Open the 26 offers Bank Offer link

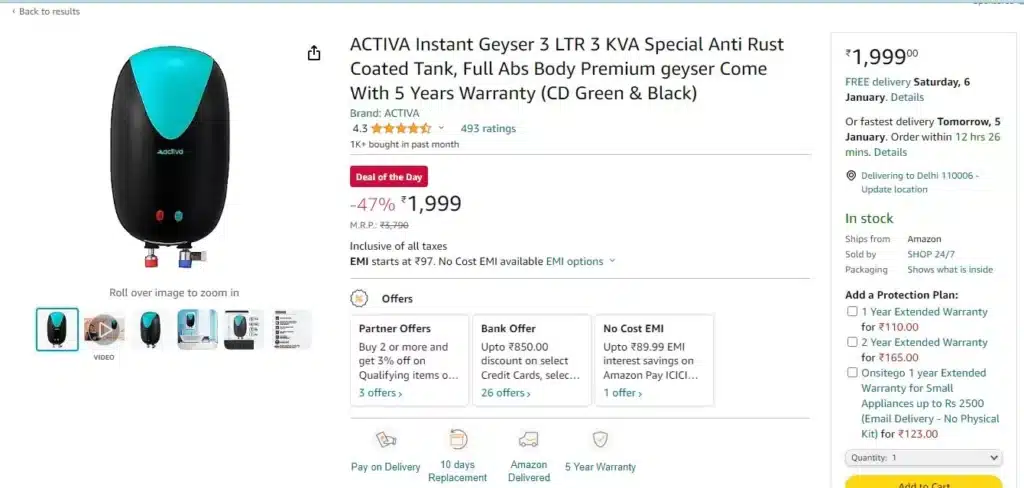[x=505, y=393]
